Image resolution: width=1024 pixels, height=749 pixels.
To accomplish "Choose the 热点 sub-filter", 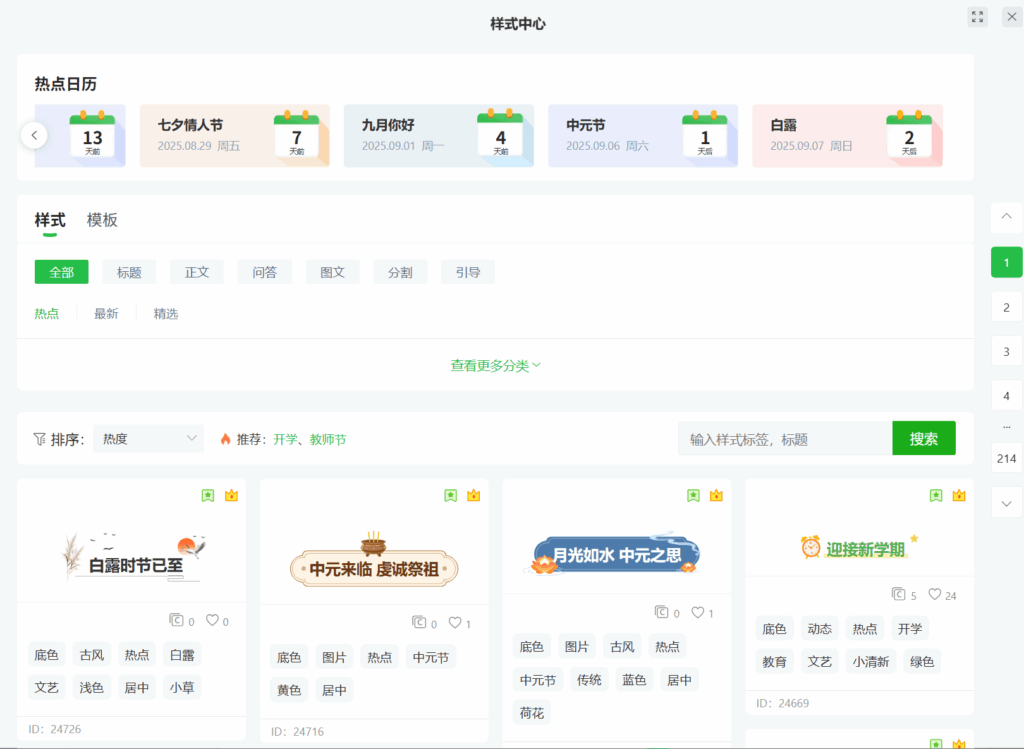I will click(x=46, y=314).
